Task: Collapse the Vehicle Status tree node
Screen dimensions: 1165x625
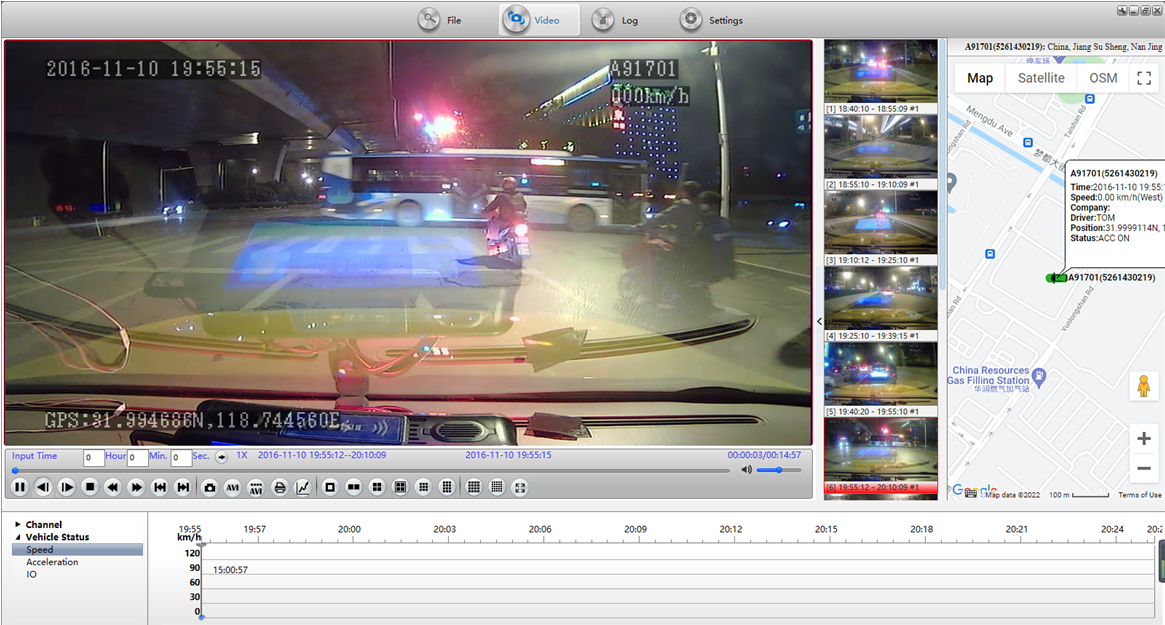Action: [18, 537]
